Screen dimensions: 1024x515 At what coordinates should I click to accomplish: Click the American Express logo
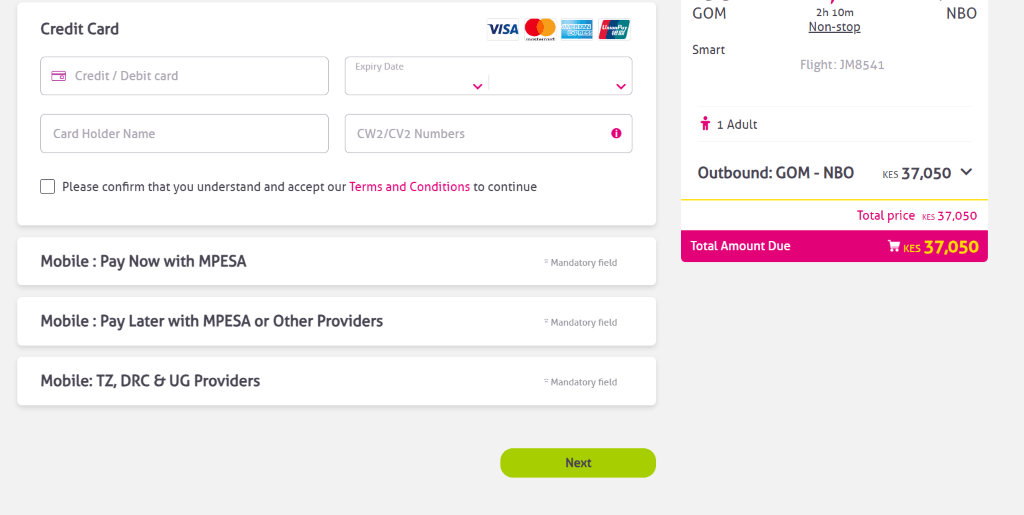(x=577, y=29)
